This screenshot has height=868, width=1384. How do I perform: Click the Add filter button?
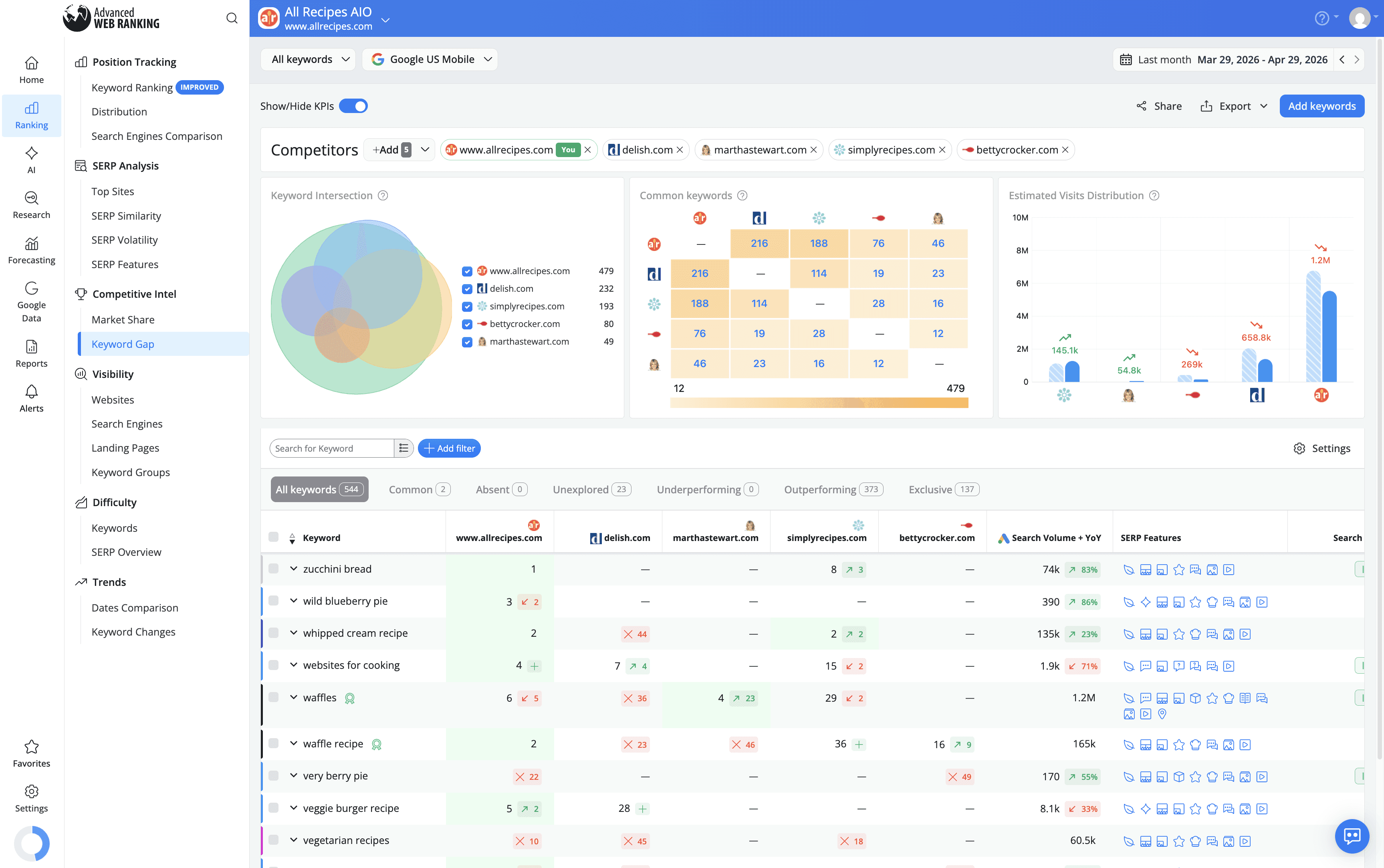(450, 448)
